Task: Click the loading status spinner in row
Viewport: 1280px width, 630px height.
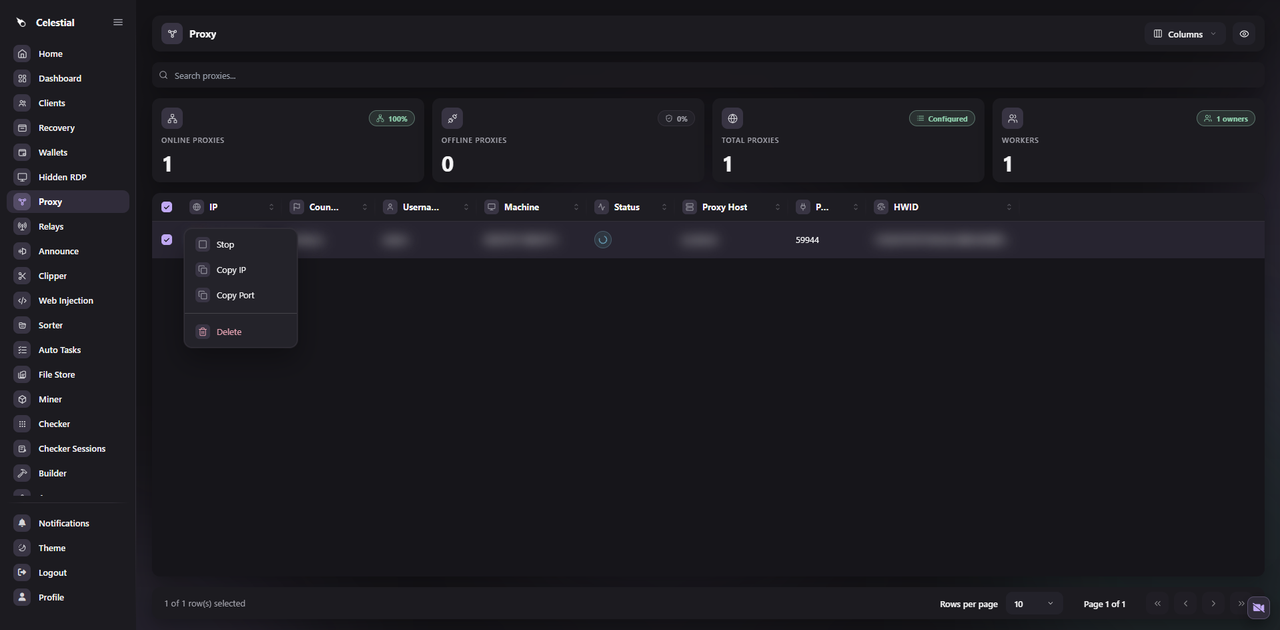Action: click(603, 240)
